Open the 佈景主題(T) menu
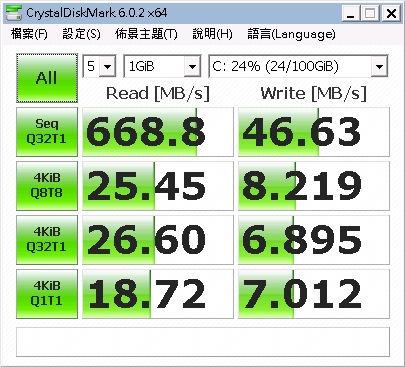Image resolution: width=405 pixels, height=367 pixels. pos(146,34)
